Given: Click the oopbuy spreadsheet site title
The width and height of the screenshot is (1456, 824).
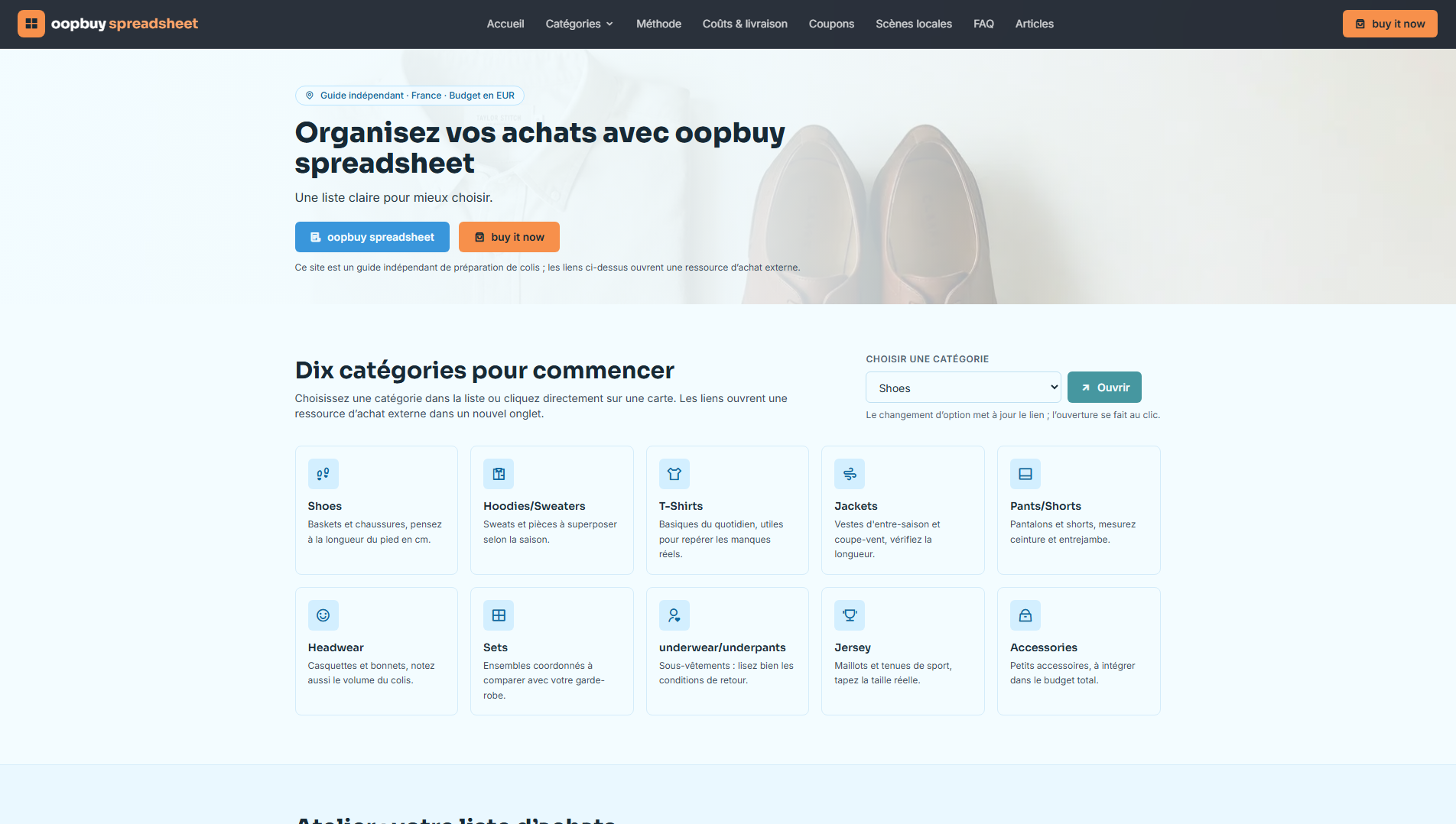Looking at the screenshot, I should click(125, 24).
